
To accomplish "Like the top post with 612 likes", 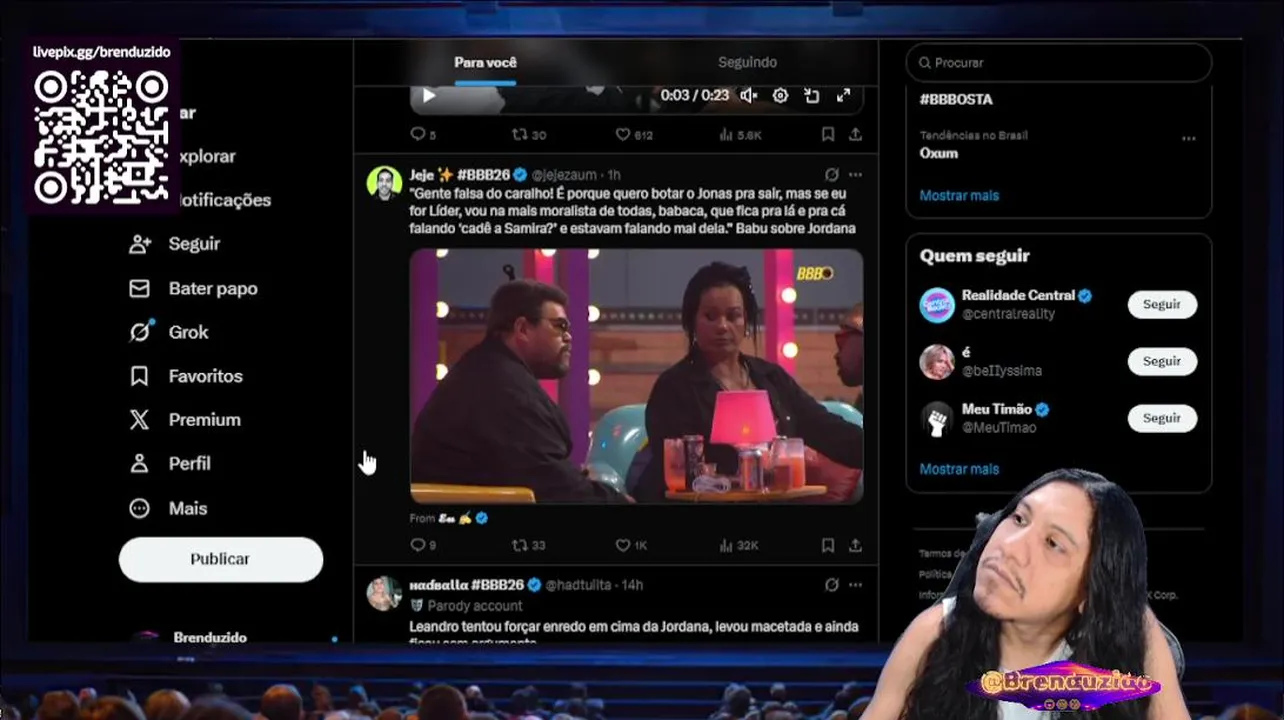I will pos(634,134).
